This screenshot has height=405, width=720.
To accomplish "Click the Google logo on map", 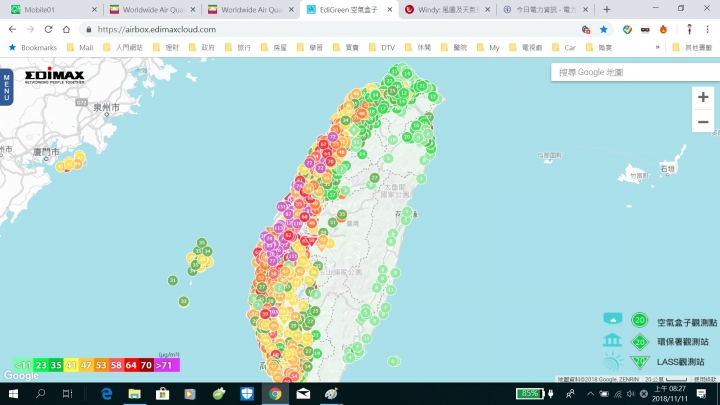I will (21, 376).
